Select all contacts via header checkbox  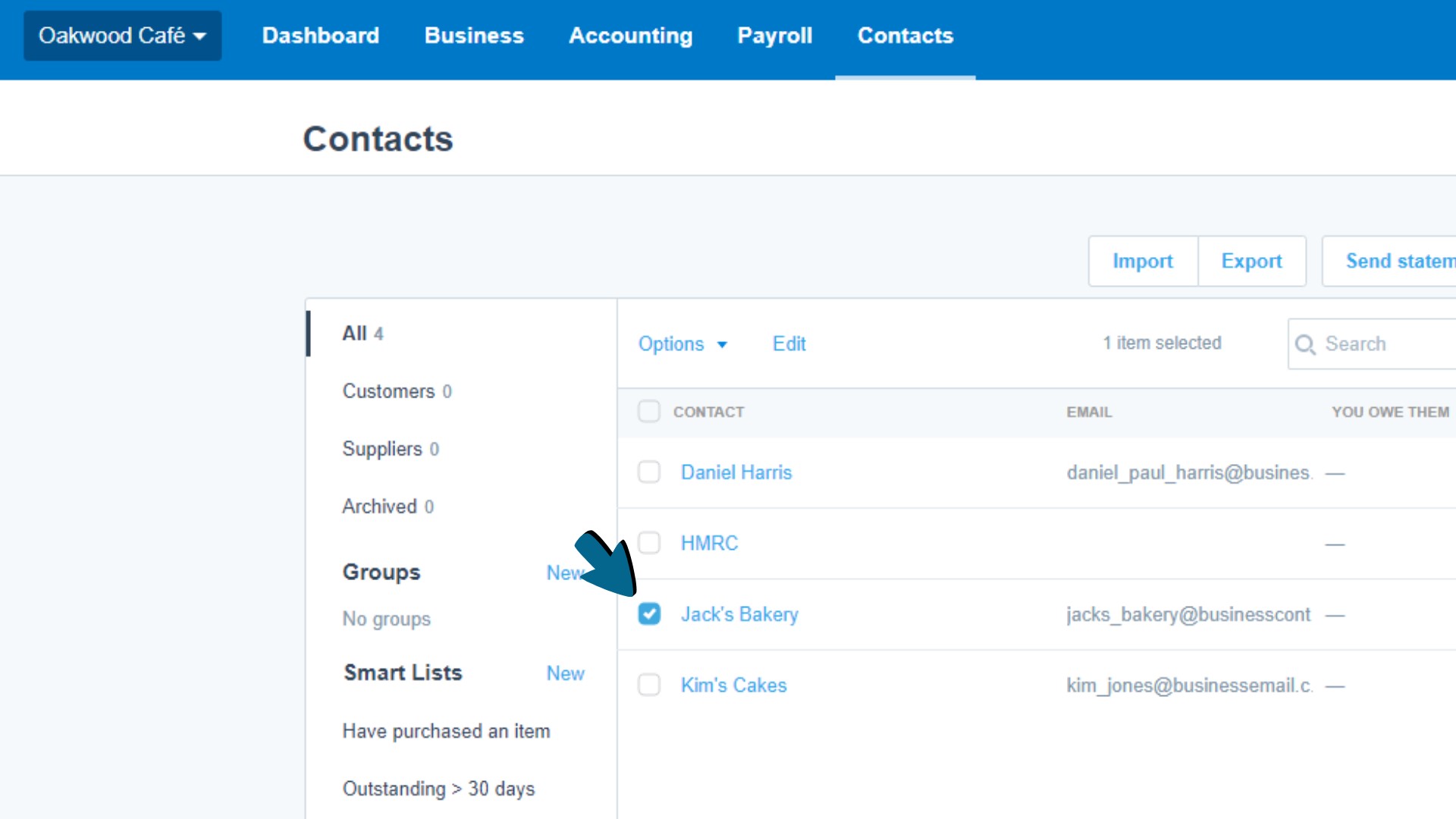(650, 411)
